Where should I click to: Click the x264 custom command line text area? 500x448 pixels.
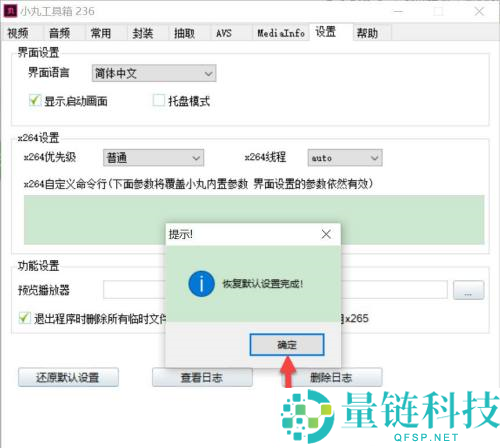254,220
